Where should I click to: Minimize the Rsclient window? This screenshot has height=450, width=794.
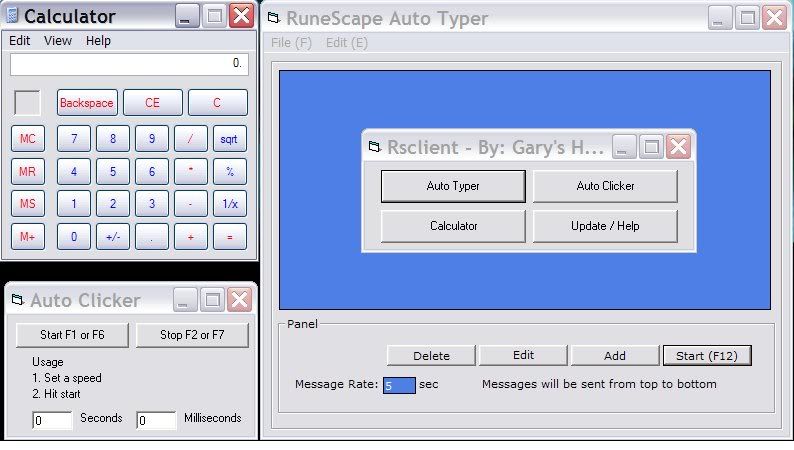click(624, 147)
